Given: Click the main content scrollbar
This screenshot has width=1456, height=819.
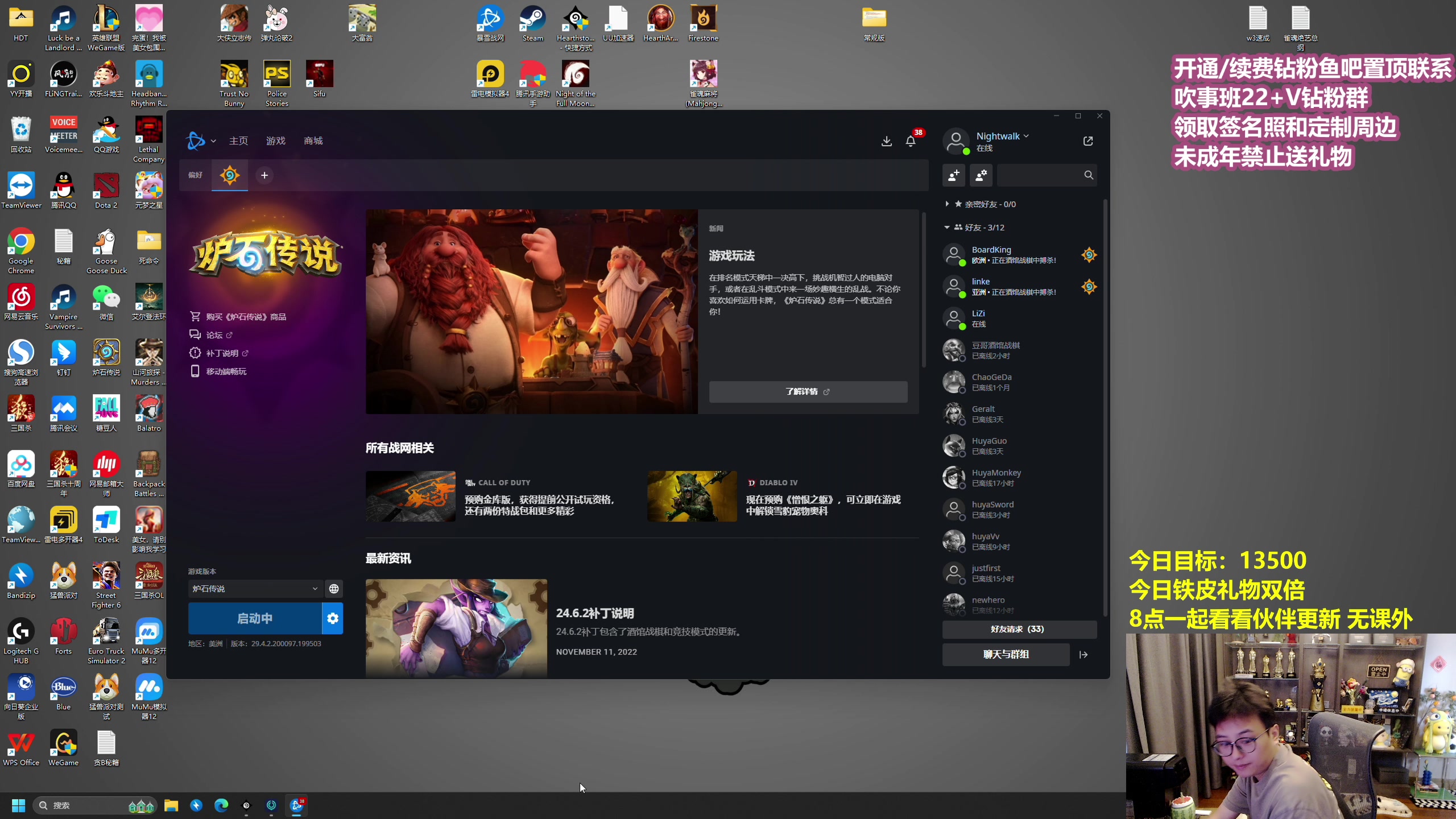Looking at the screenshot, I should click(x=924, y=290).
